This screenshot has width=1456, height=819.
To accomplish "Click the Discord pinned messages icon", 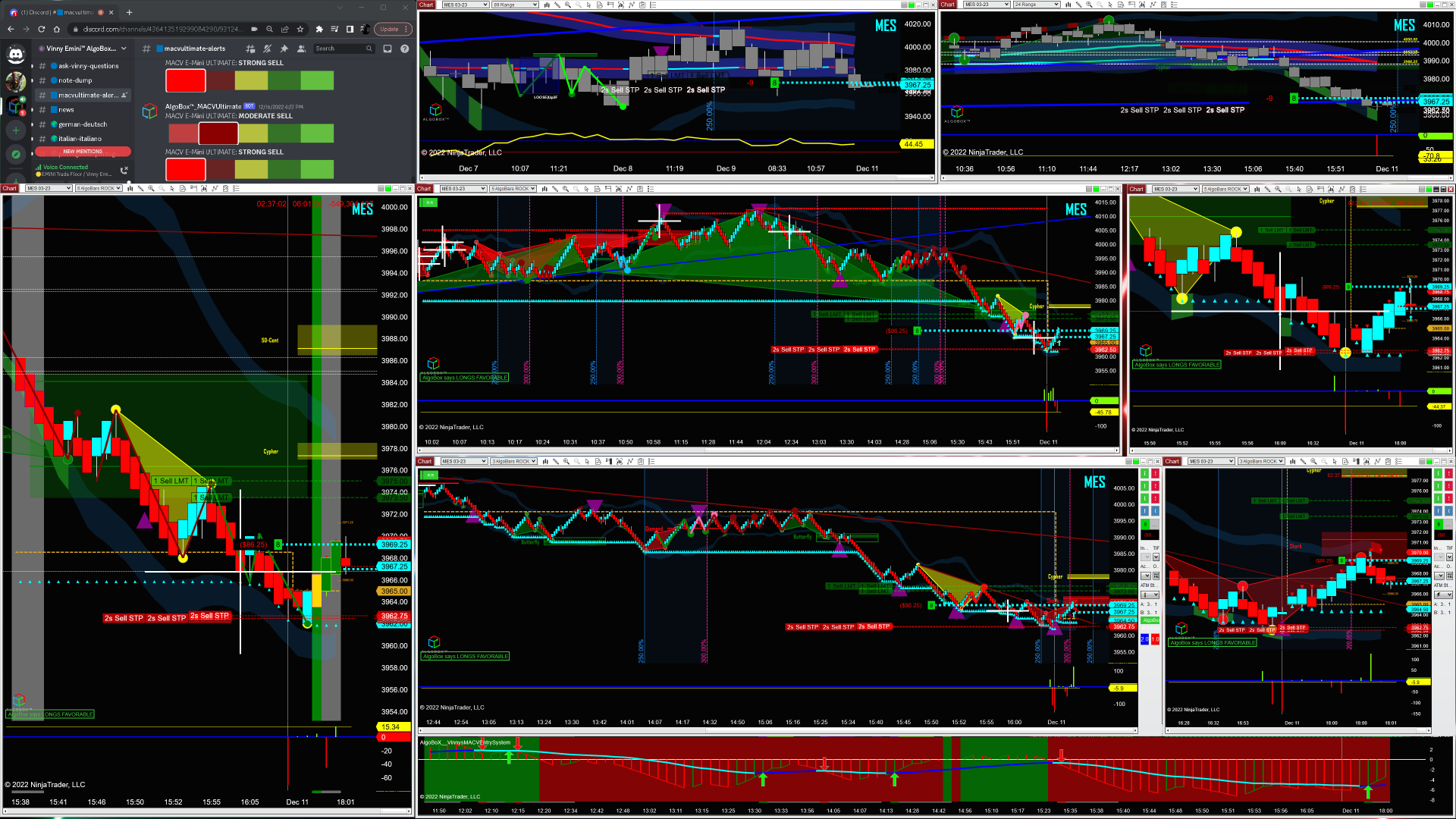I will click(284, 49).
